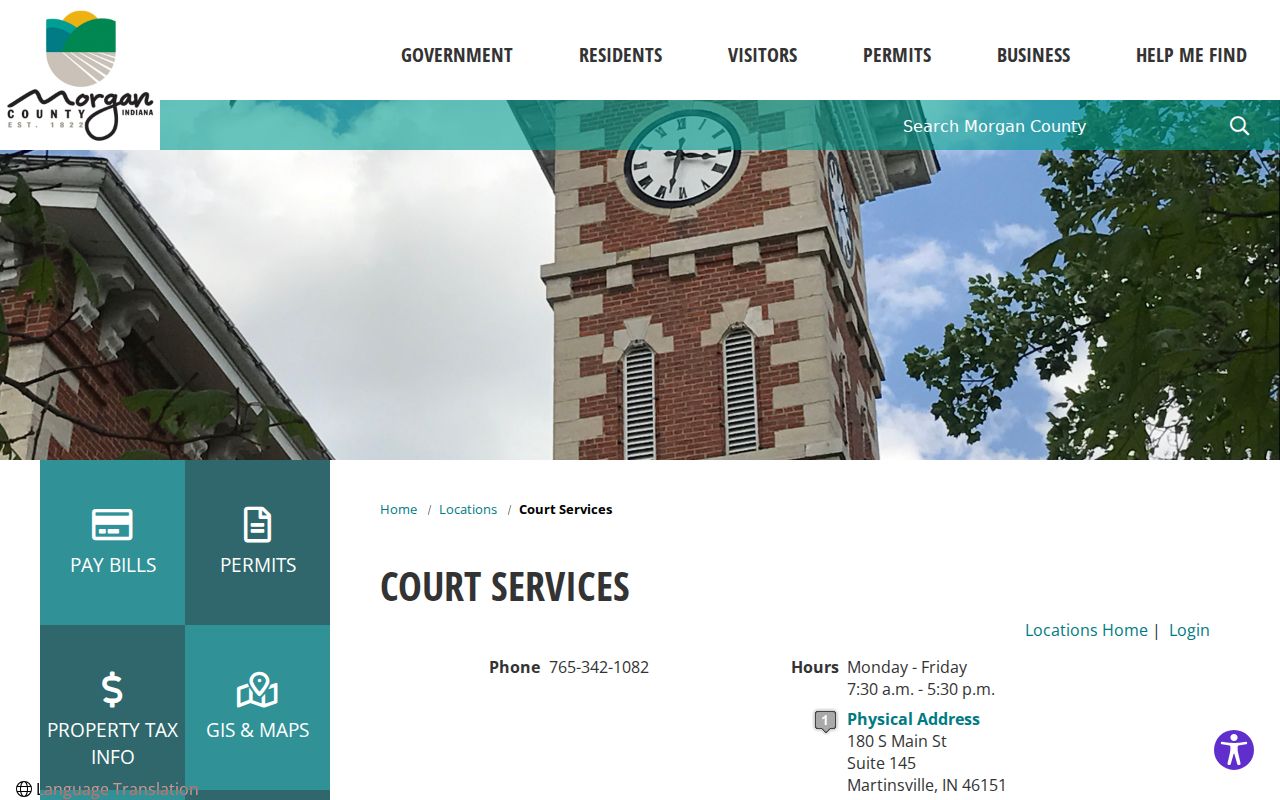1280x800 pixels.
Task: Open the Residents menu
Action: pyautogui.click(x=620, y=56)
